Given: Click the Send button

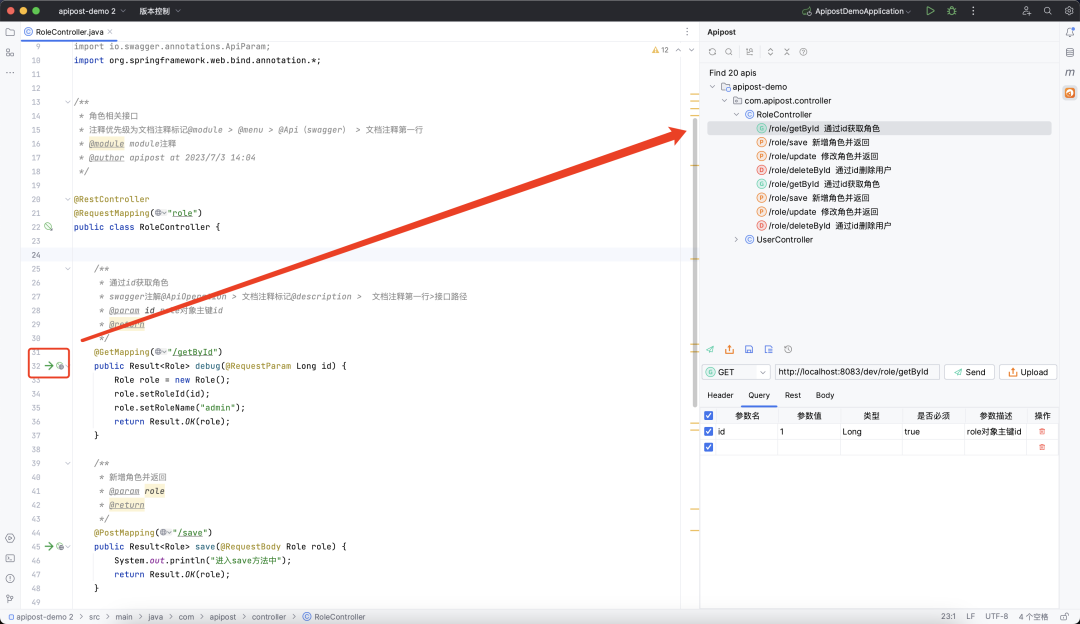Looking at the screenshot, I should 969,372.
